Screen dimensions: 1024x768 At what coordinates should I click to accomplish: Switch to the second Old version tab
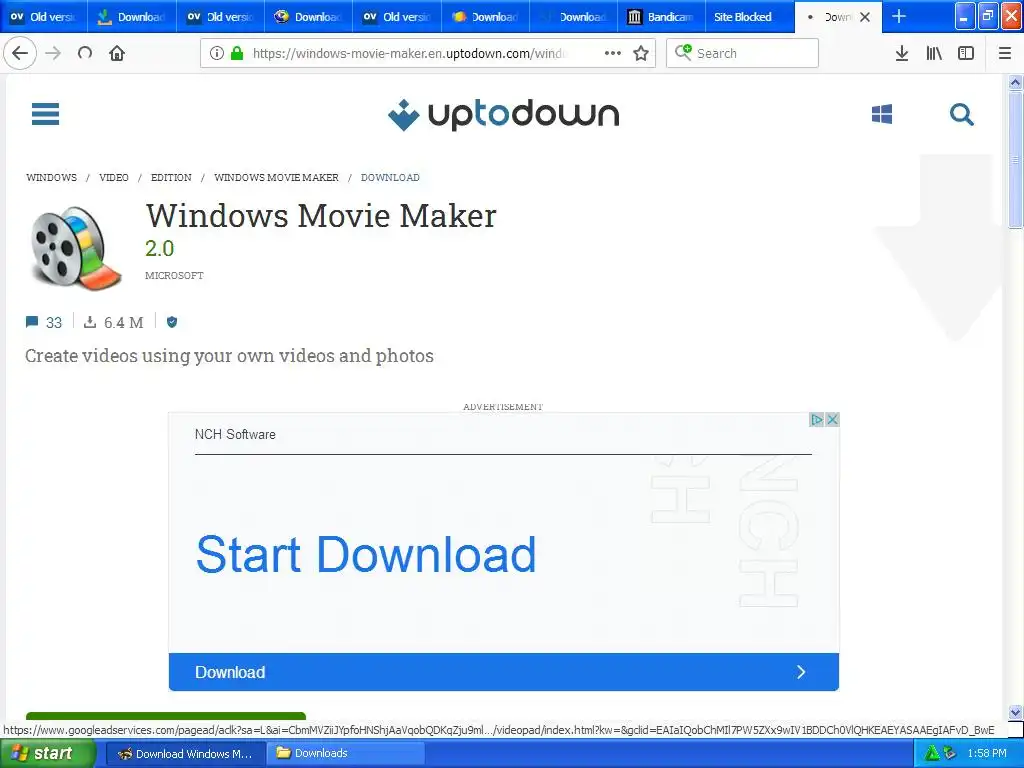pyautogui.click(x=221, y=17)
